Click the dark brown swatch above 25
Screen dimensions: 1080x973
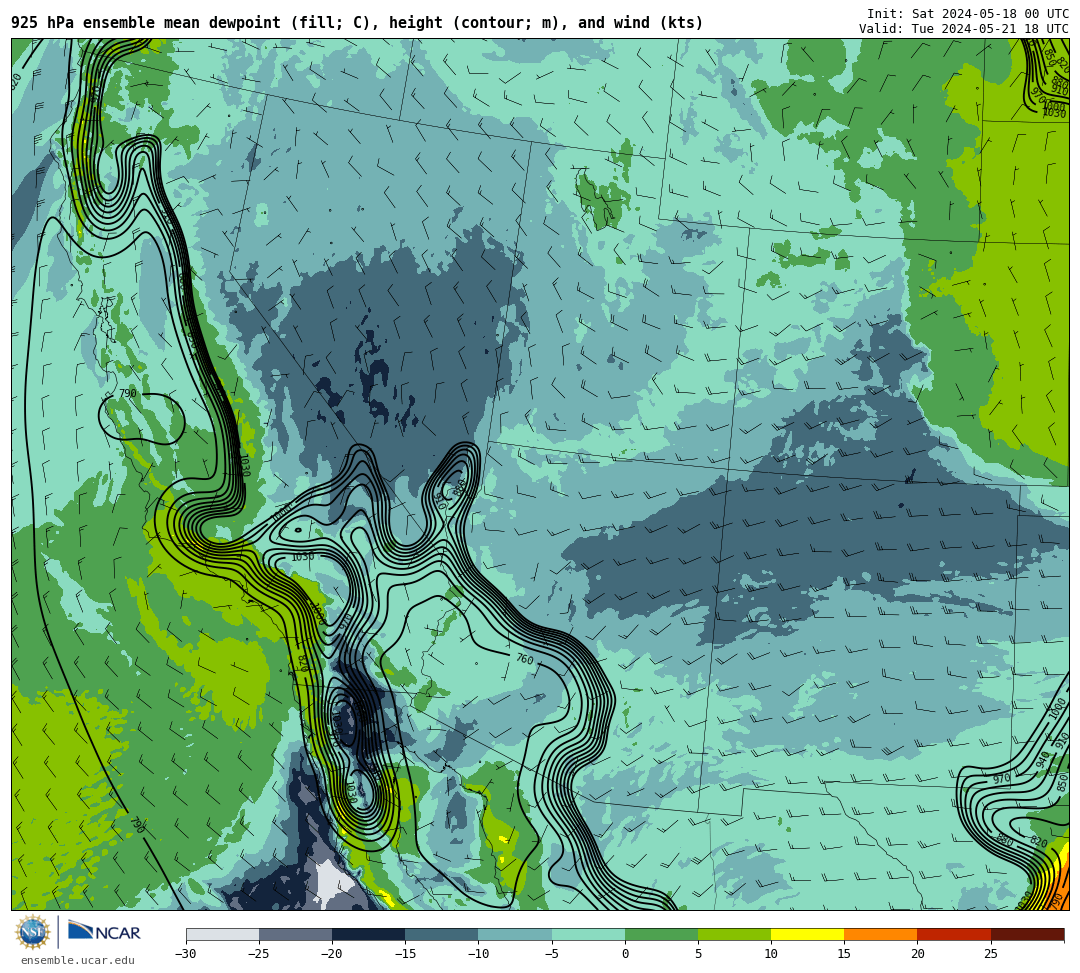tap(1028, 934)
